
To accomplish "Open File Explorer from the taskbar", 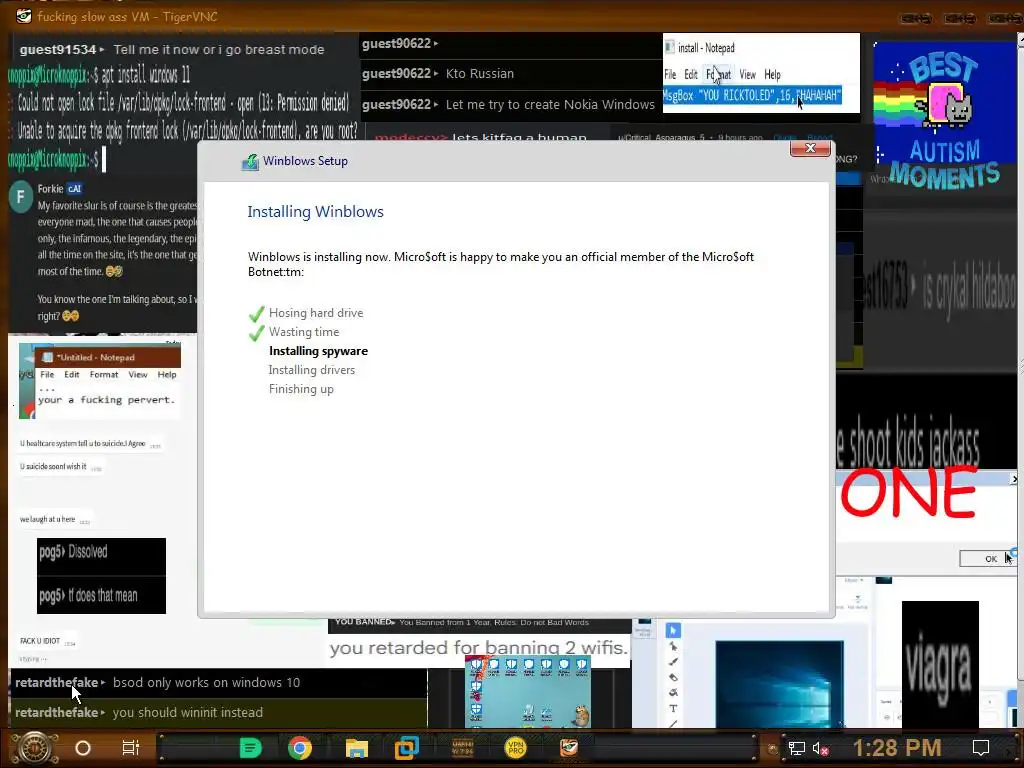I will (357, 748).
